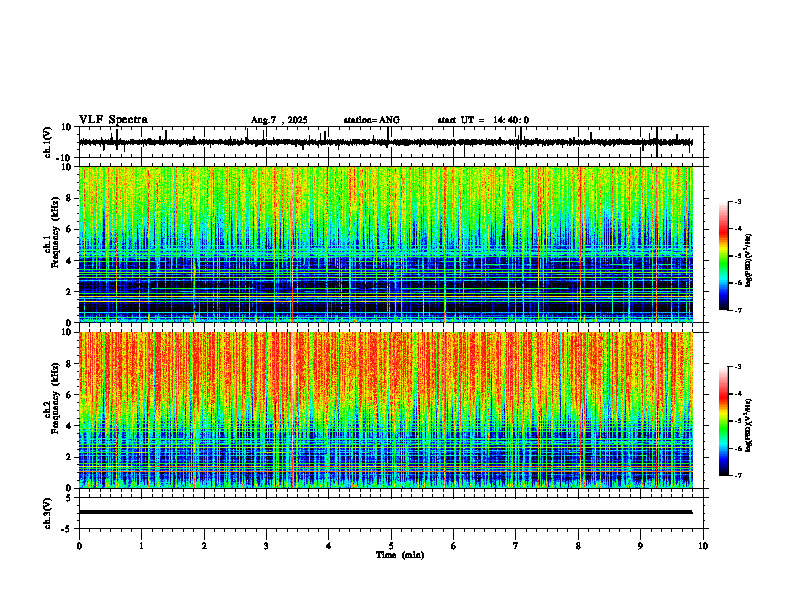Click the ch.2 color bar log(PSD) unit label

point(749,426)
